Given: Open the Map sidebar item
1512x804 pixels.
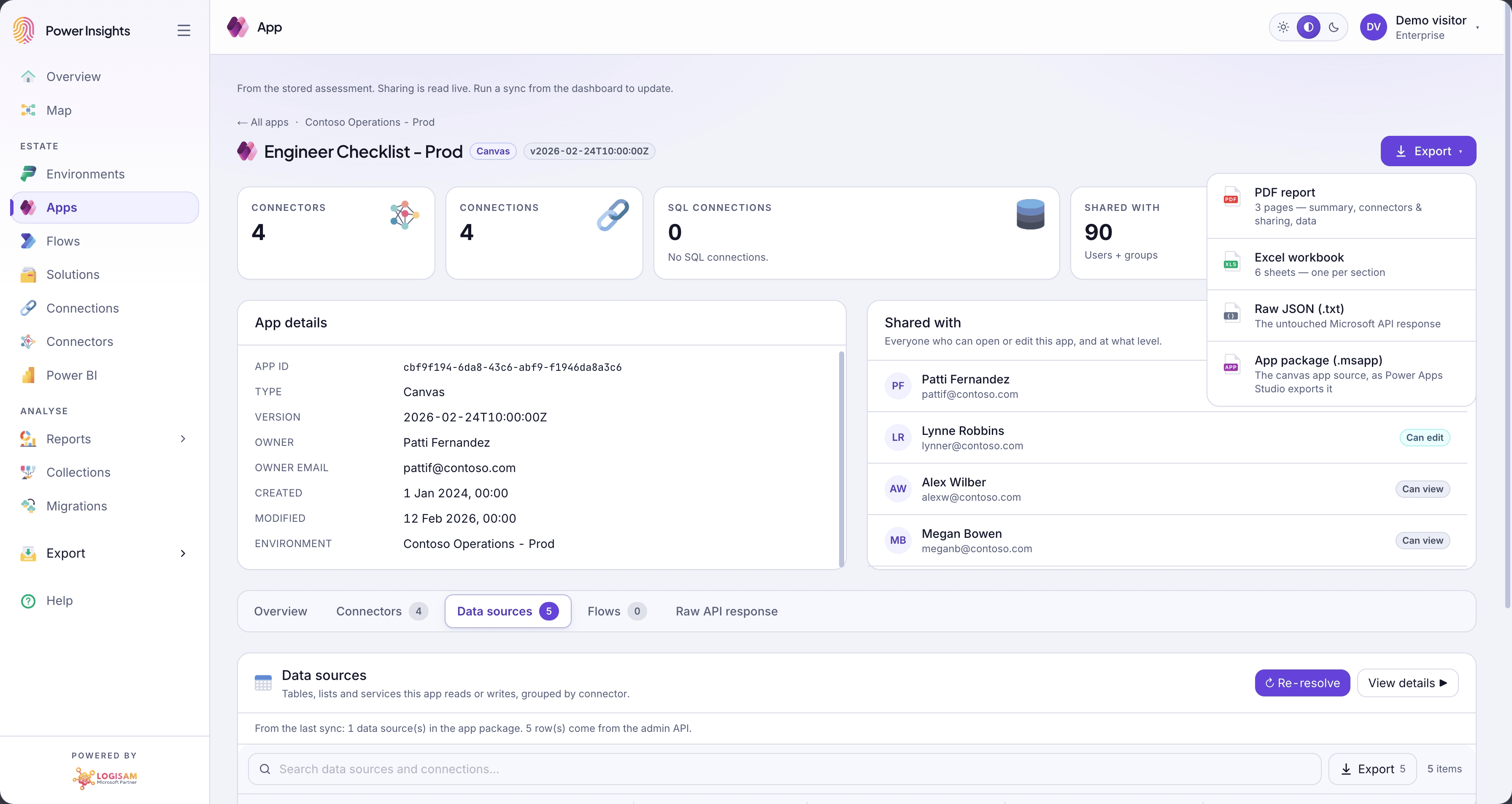Looking at the screenshot, I should pyautogui.click(x=105, y=111).
